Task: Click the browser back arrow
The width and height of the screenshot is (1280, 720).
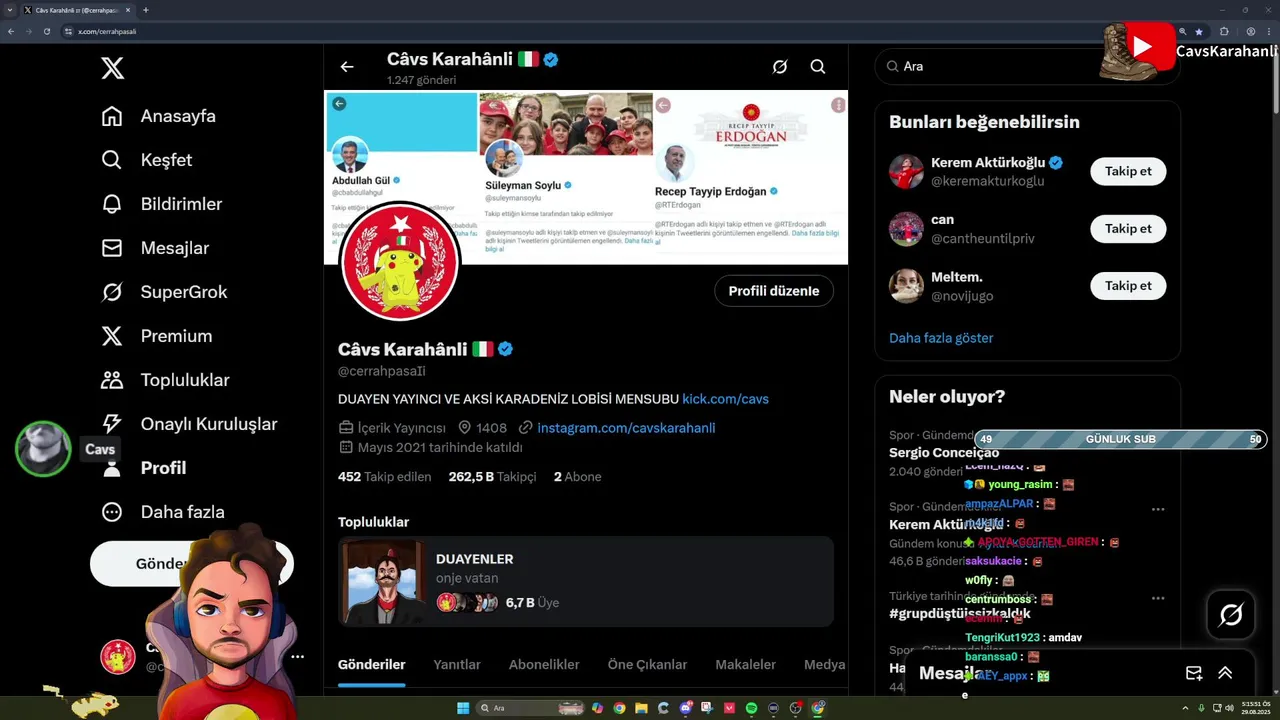Action: tap(11, 31)
